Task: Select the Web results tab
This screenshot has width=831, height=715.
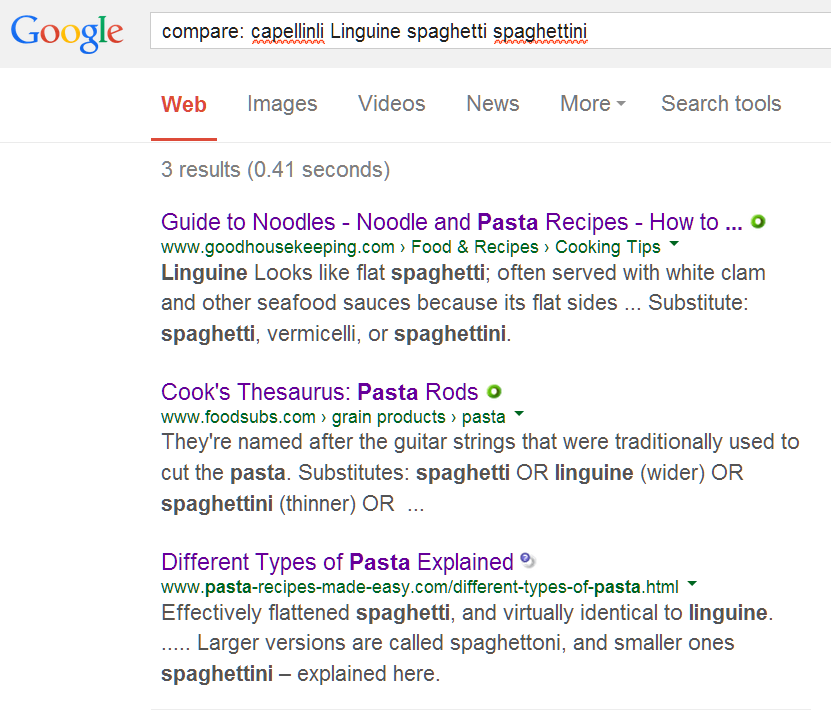Action: [x=183, y=104]
